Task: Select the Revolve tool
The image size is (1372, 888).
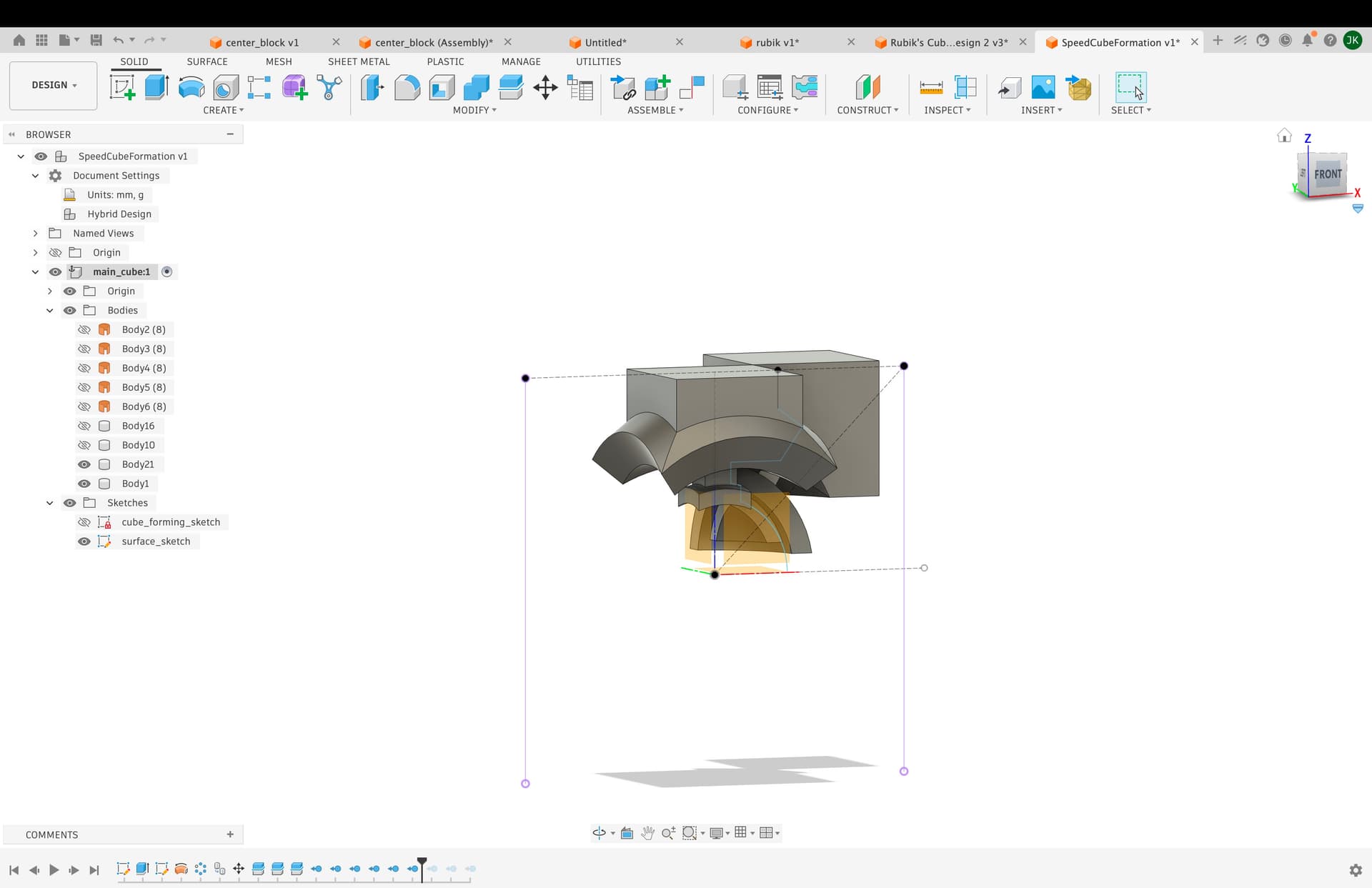Action: 191,87
